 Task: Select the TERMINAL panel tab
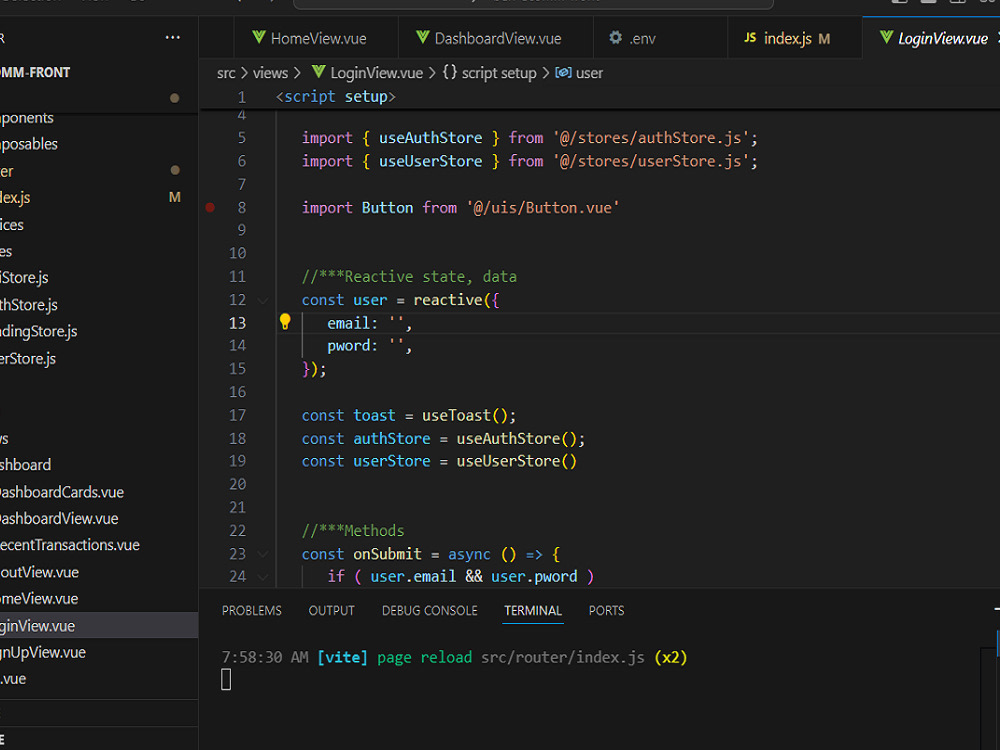533,610
